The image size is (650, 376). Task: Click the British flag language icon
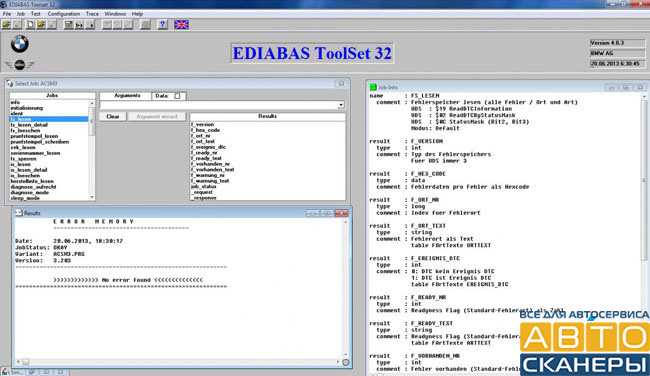pyautogui.click(x=181, y=25)
